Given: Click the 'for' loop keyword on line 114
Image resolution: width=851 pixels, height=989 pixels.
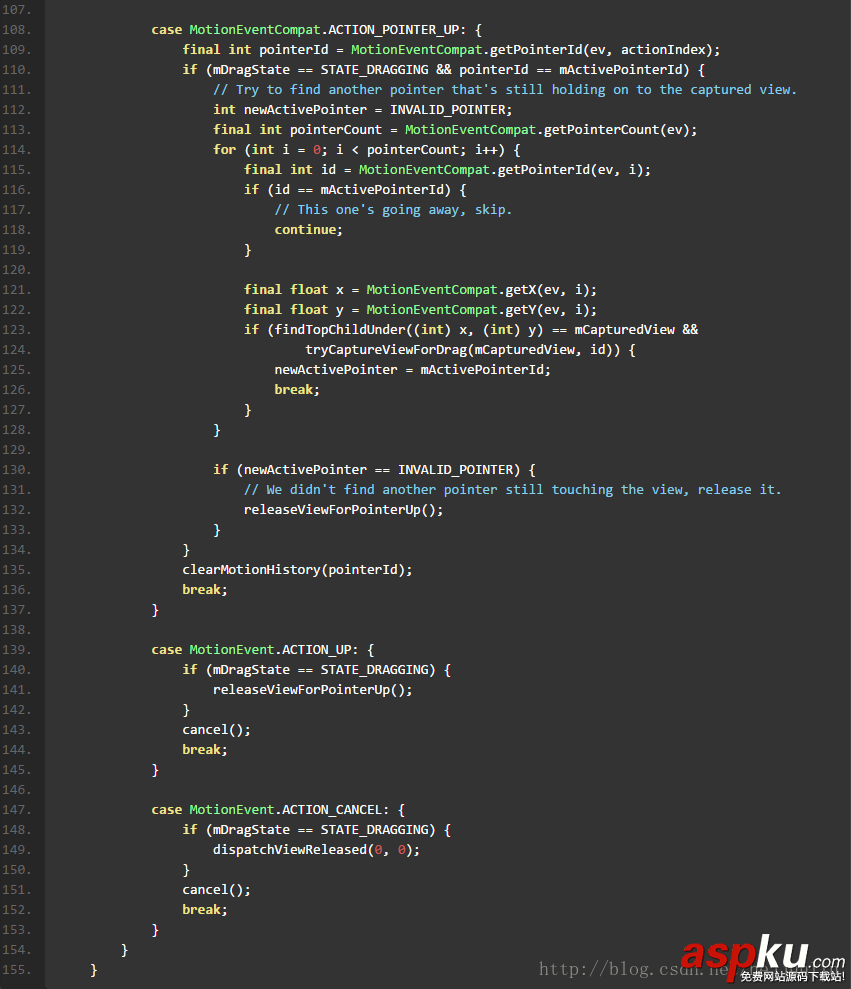Looking at the screenshot, I should click(224, 149).
